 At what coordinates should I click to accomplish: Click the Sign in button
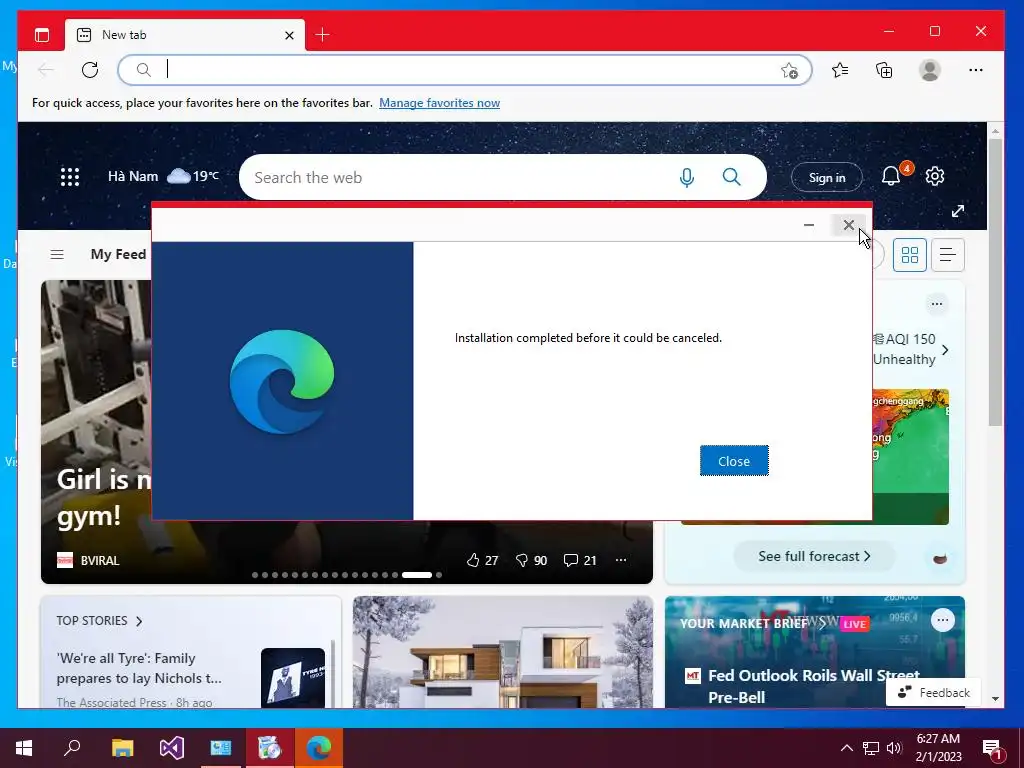[827, 178]
